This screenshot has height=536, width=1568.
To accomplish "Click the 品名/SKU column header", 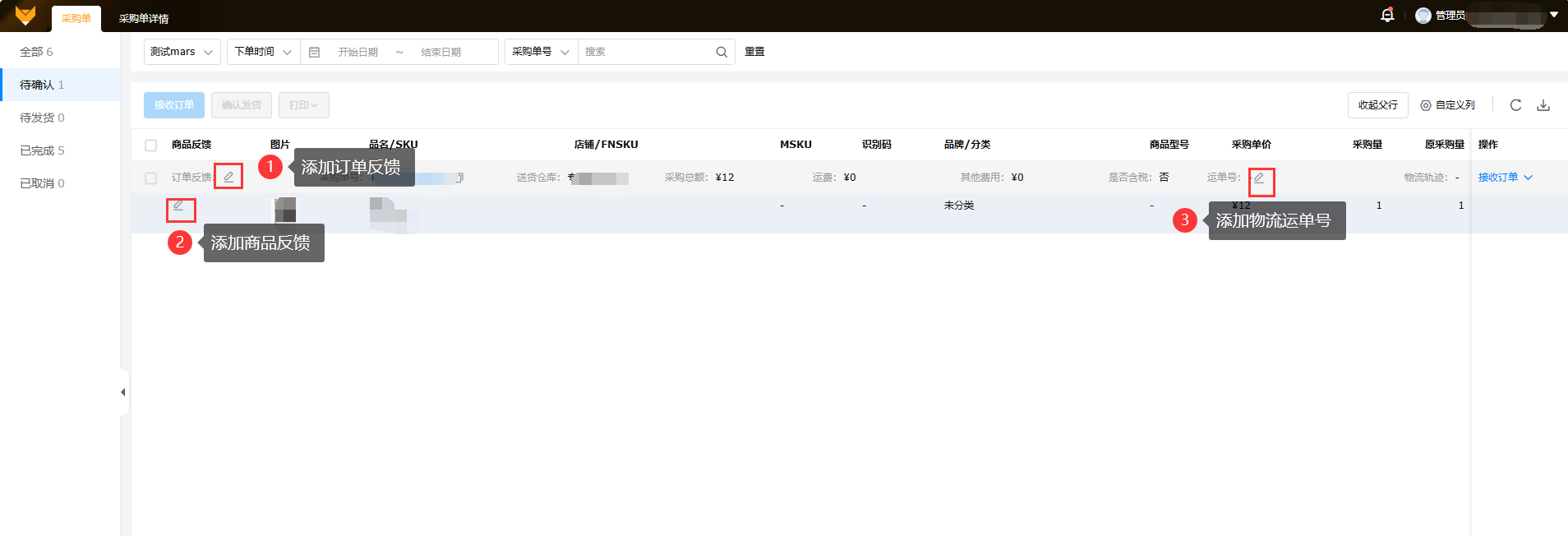I will 393,145.
